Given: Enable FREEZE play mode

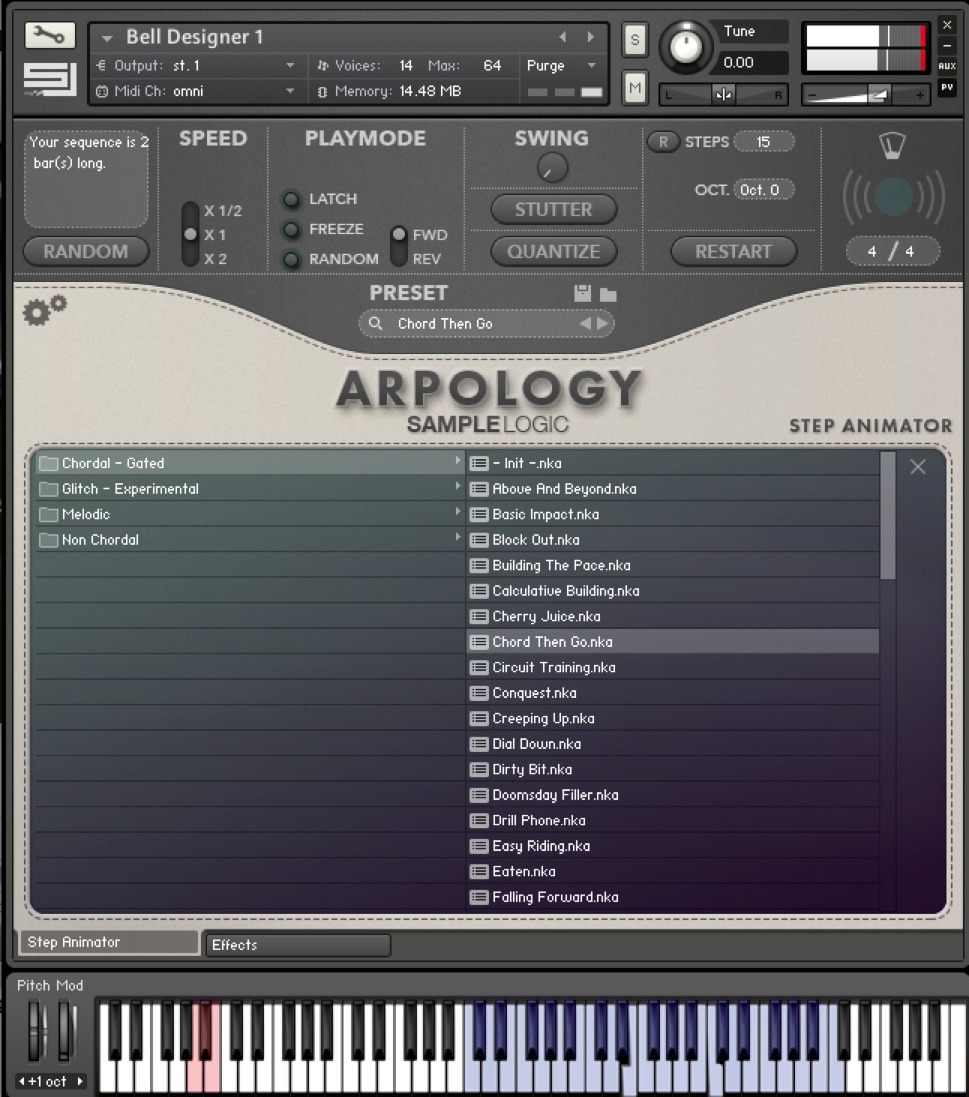Looking at the screenshot, I should click(x=292, y=229).
